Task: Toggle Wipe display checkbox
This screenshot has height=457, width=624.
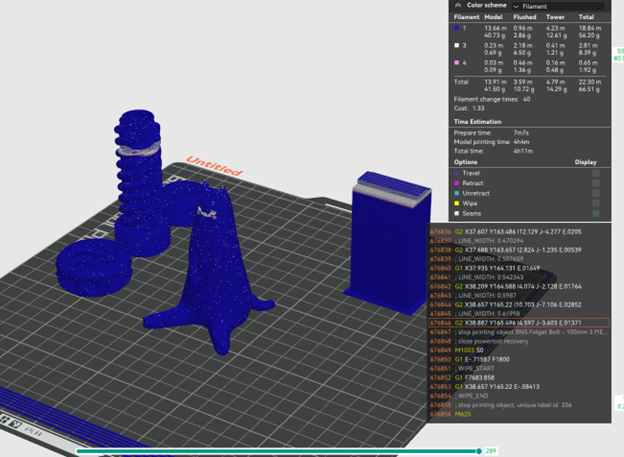Action: click(x=596, y=203)
